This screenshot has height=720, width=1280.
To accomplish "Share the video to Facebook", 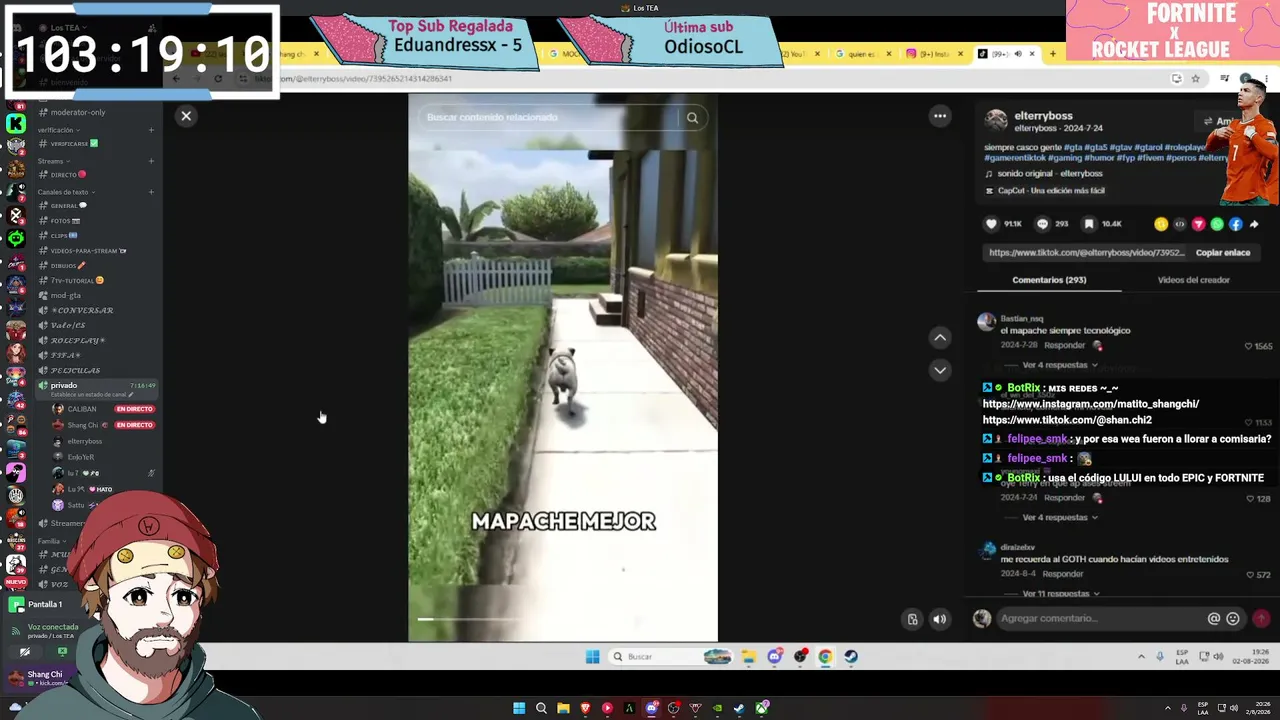I will click(1236, 224).
